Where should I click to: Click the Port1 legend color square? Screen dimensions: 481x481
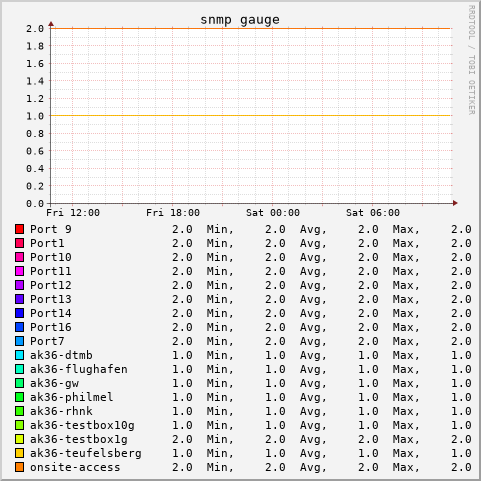[x=19, y=243]
